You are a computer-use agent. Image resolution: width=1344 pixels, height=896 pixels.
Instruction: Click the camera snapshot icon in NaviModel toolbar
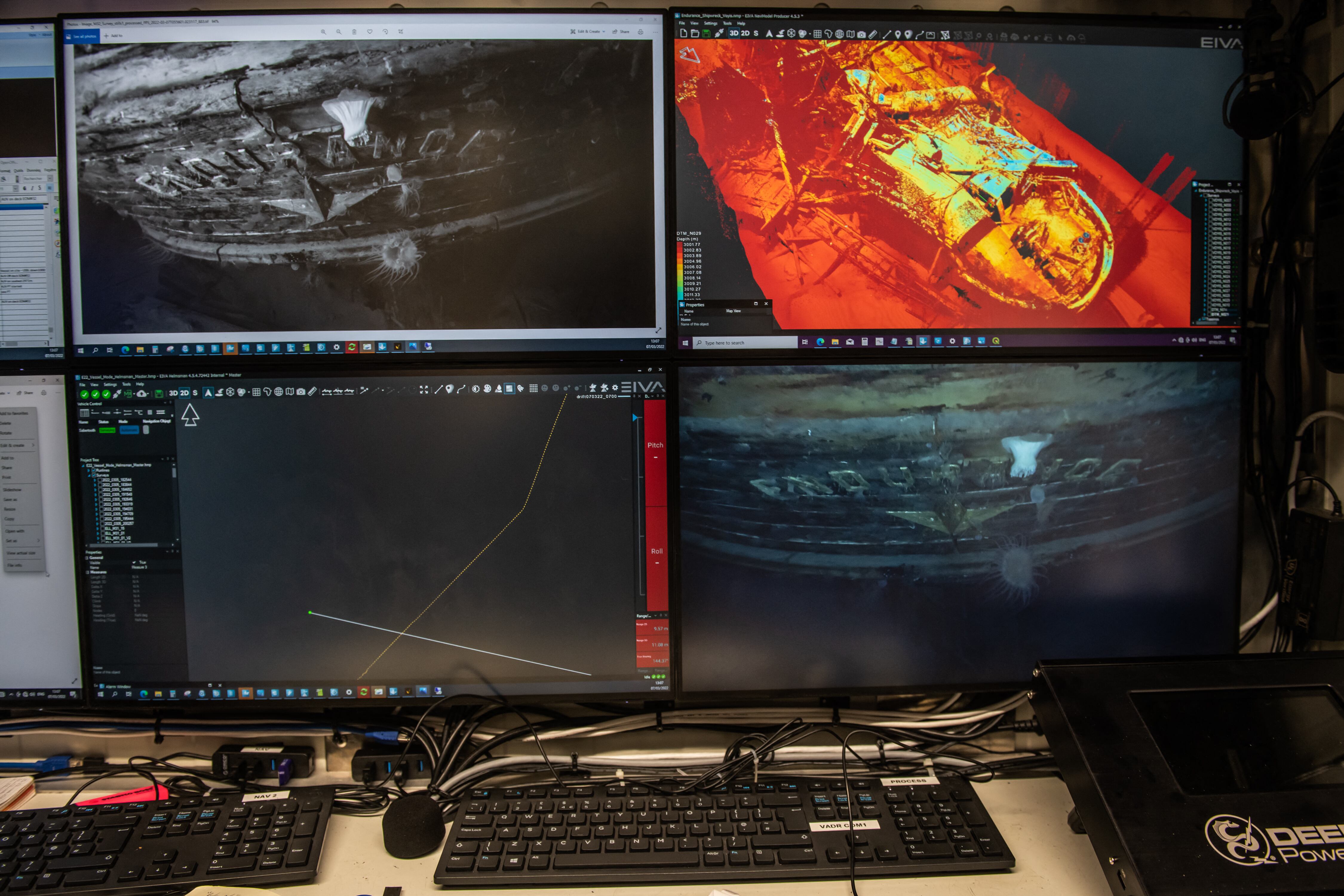861,34
